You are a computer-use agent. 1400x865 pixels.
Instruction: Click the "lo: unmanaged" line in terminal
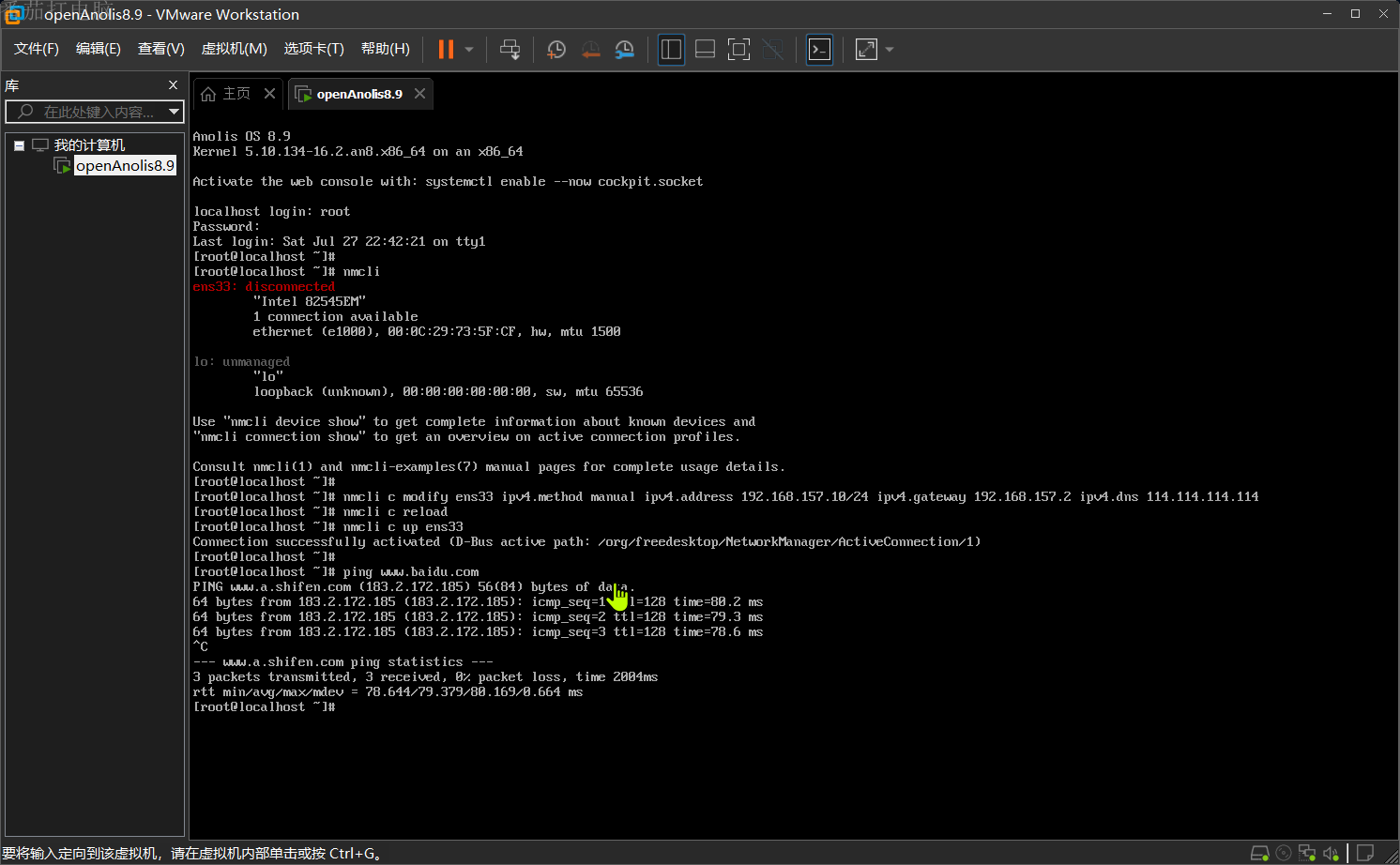[x=241, y=361]
